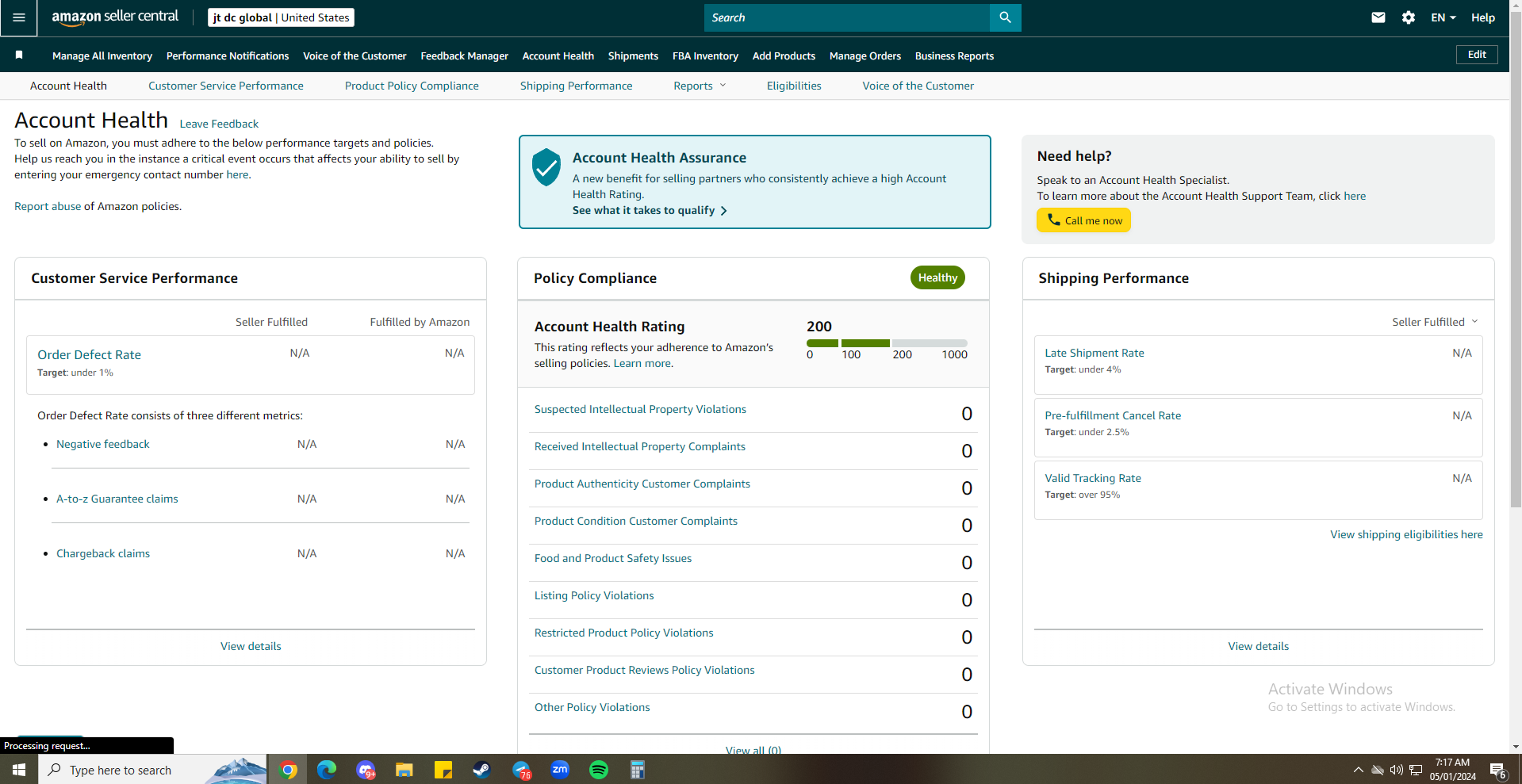Click the volume speaker tray icon
Viewport: 1522px width, 784px height.
click(x=1396, y=770)
